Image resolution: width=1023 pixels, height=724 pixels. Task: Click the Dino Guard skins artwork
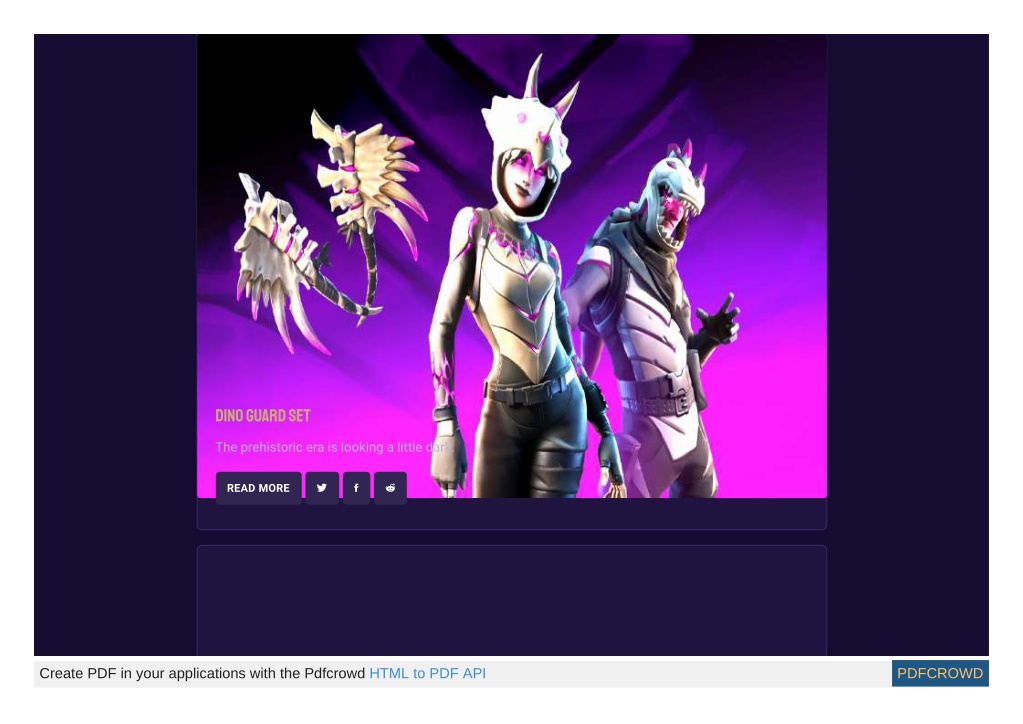tap(512, 266)
